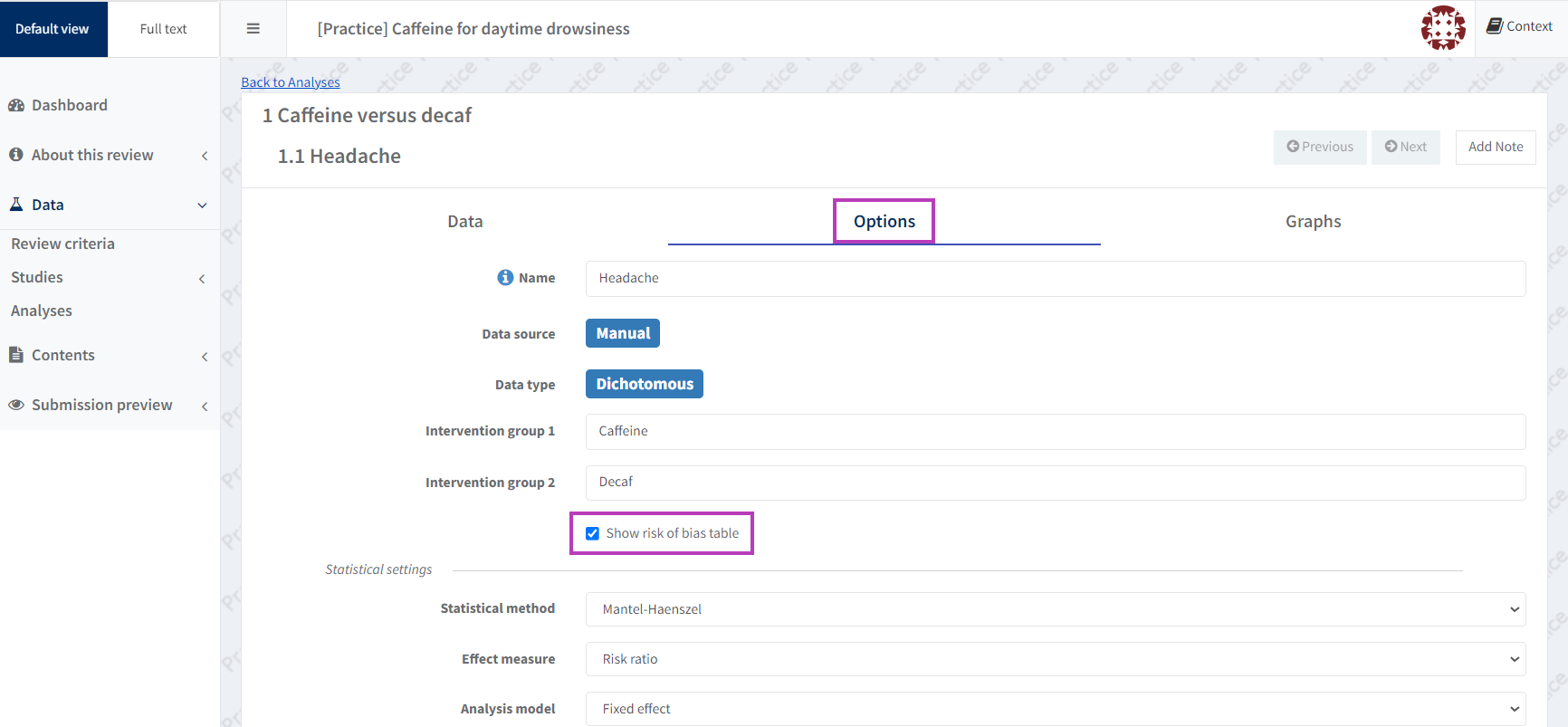This screenshot has height=727, width=1568.
Task: Click the hamburger menu icon
Action: coord(253,29)
